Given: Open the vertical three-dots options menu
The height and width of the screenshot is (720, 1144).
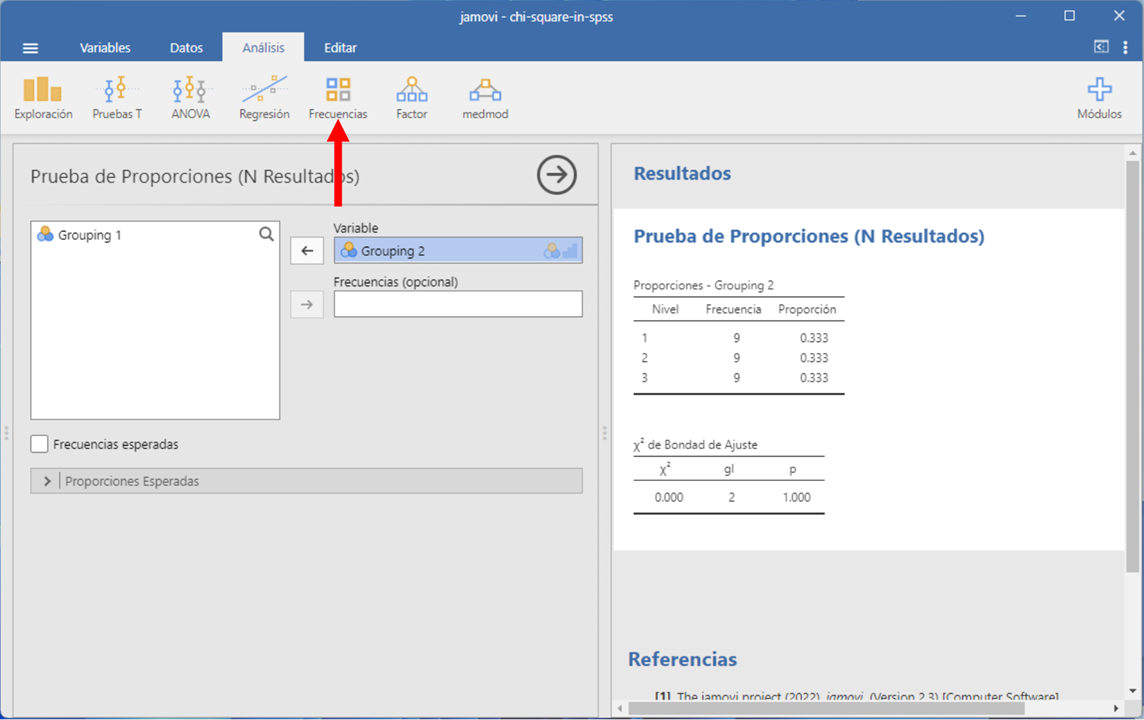Looking at the screenshot, I should (x=1126, y=48).
